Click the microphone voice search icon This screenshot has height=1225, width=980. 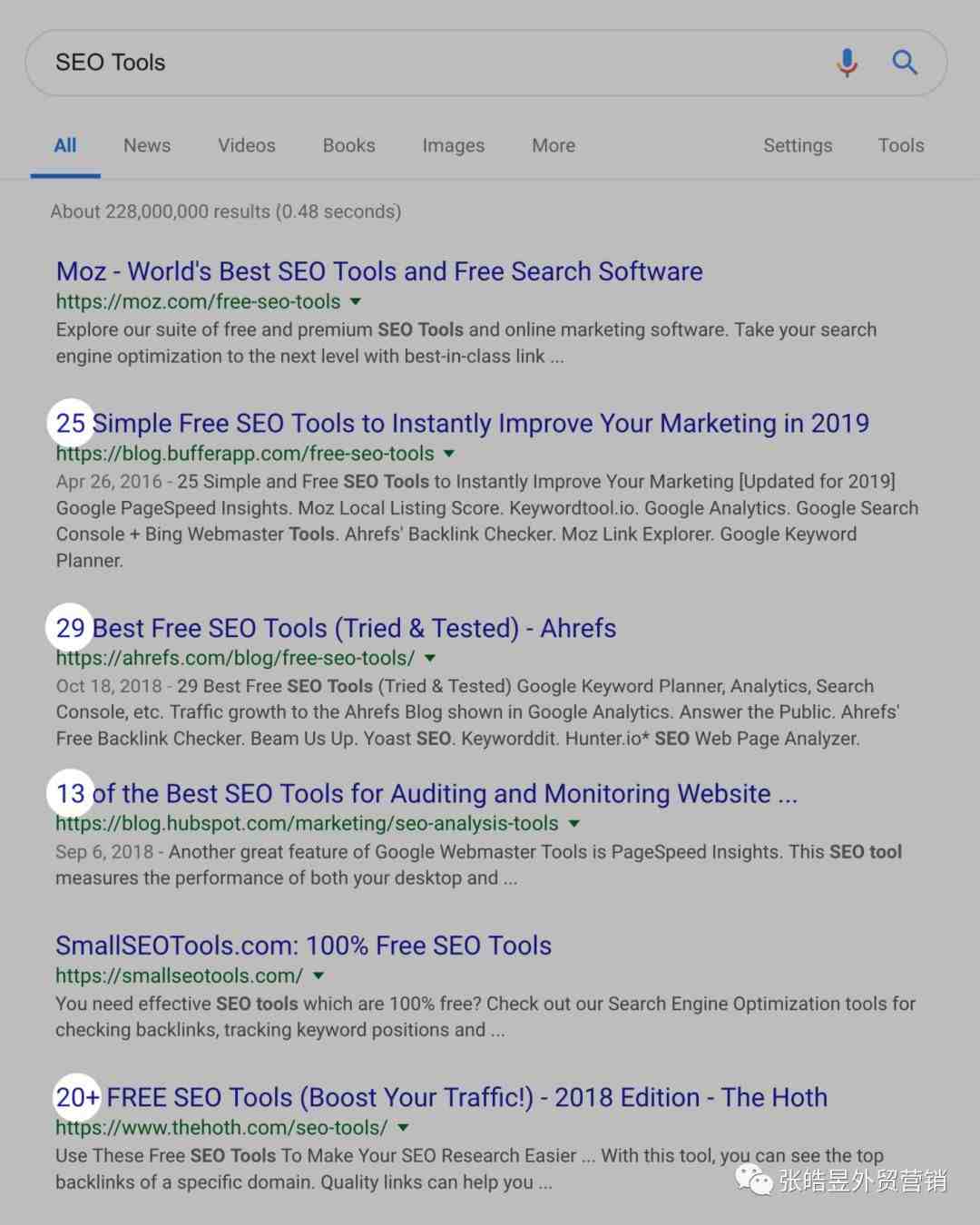point(847,63)
